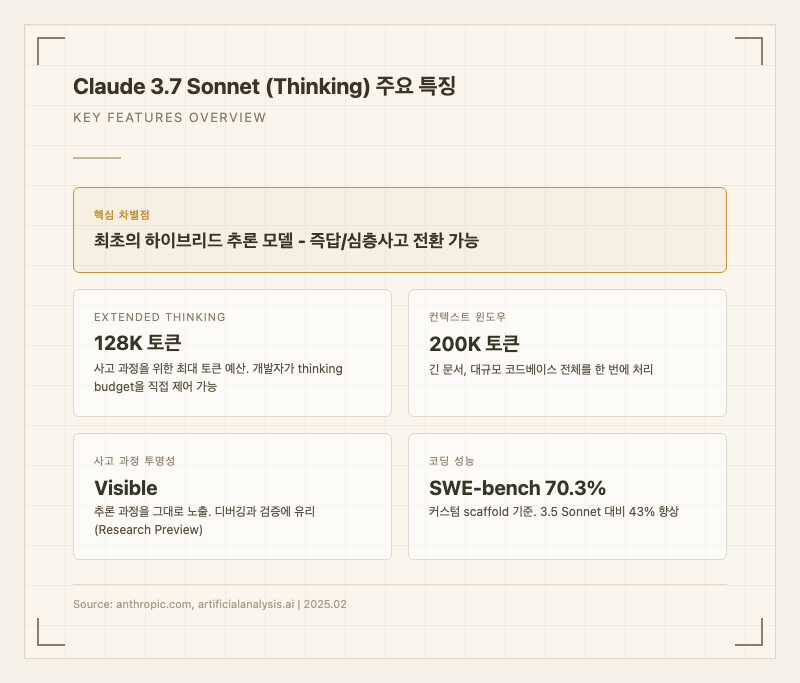Click the short divider line under the subtitle
800x683 pixels.
[x=97, y=158]
